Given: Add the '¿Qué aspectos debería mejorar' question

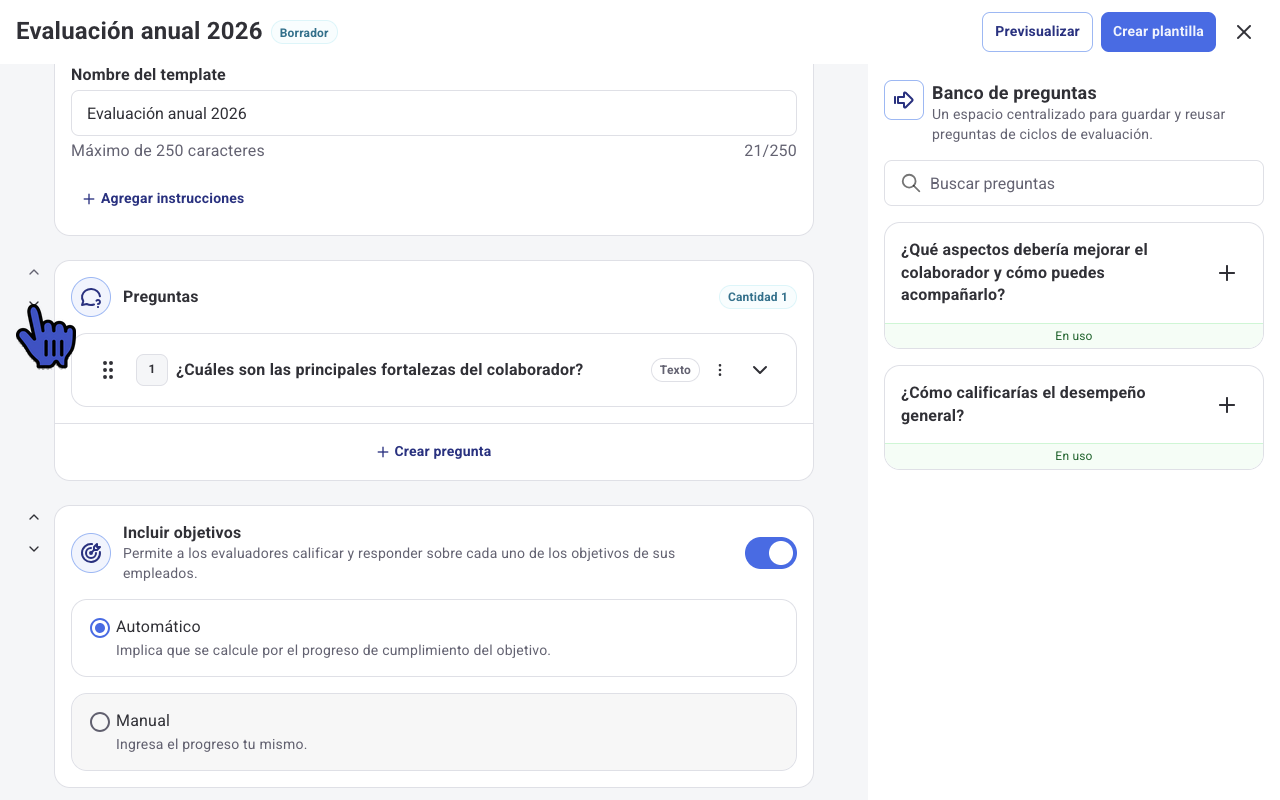Looking at the screenshot, I should point(1227,273).
